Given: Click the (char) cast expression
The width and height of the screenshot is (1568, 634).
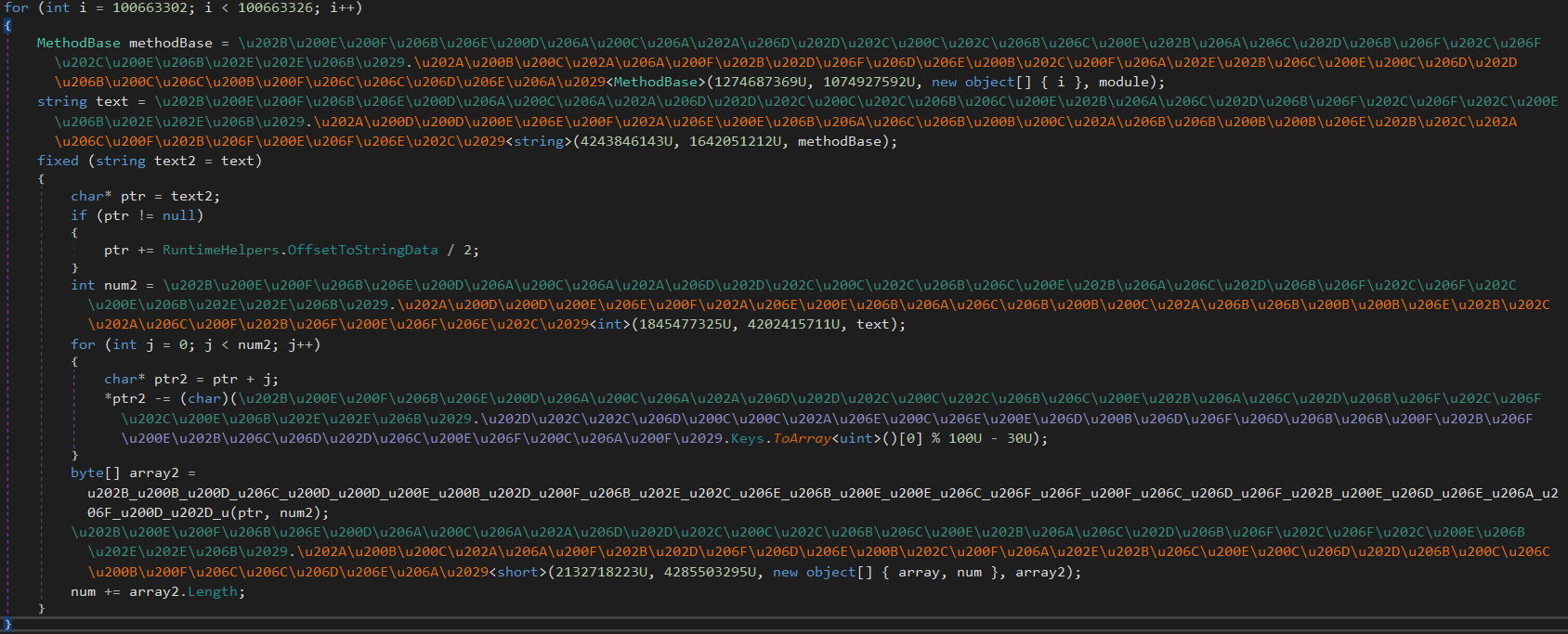Looking at the screenshot, I should 204,398.
